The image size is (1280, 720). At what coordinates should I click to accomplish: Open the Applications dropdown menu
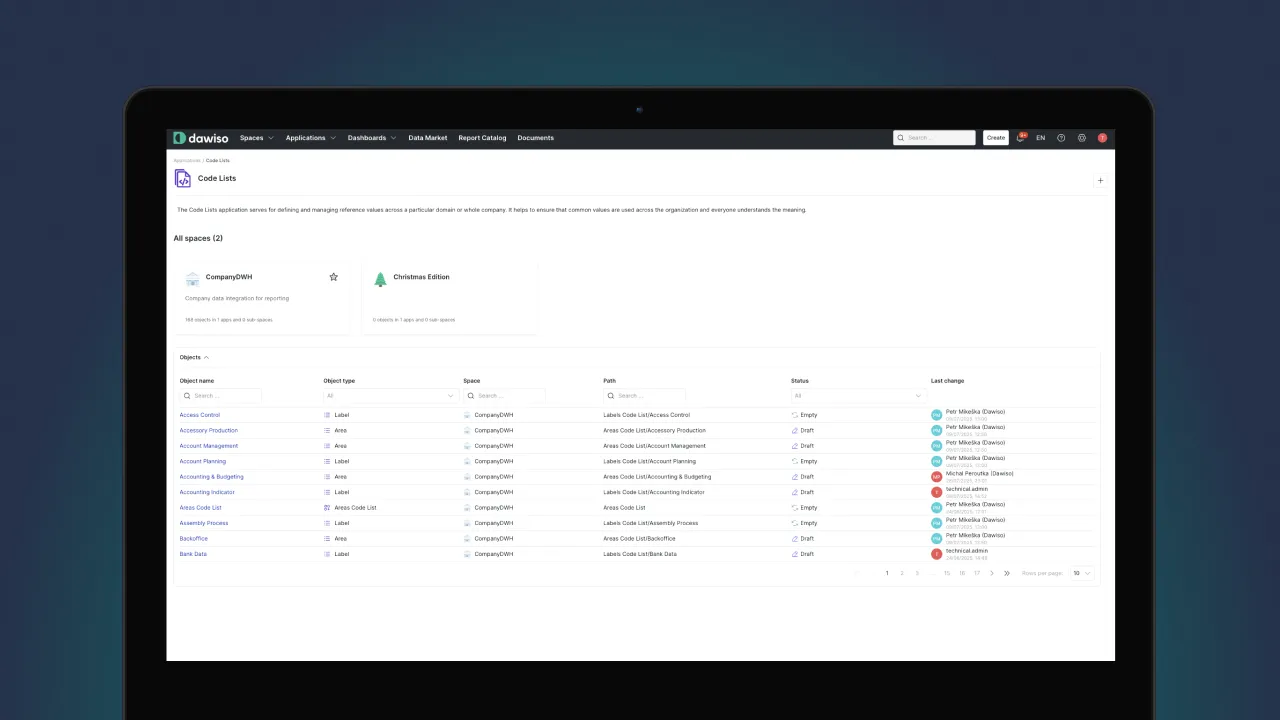coord(311,138)
